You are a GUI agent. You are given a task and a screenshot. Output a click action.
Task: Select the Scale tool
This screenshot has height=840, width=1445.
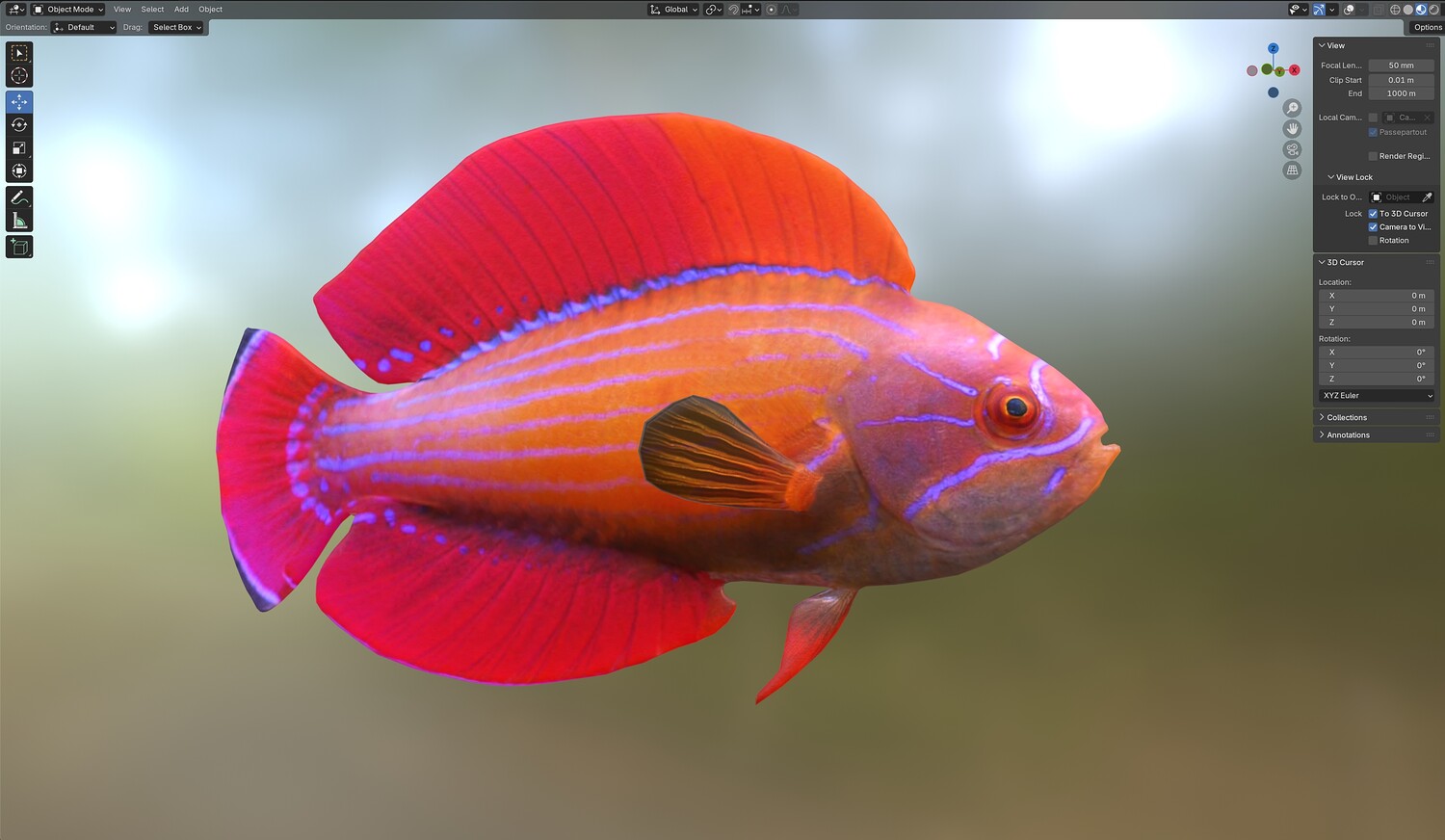click(x=19, y=148)
